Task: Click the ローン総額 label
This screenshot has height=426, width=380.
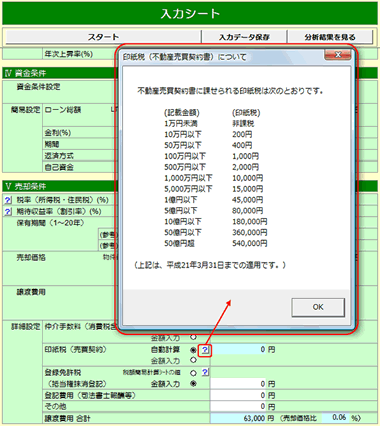Action: click(x=63, y=110)
